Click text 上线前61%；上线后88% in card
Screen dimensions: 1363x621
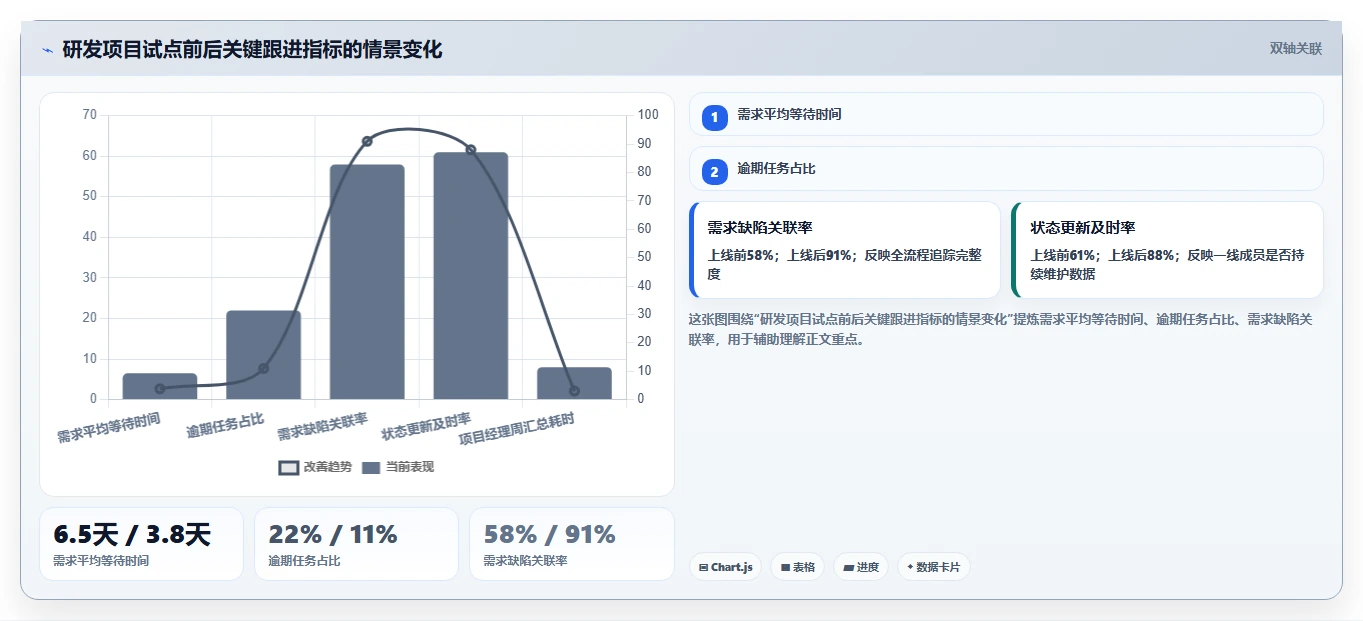tap(1102, 255)
